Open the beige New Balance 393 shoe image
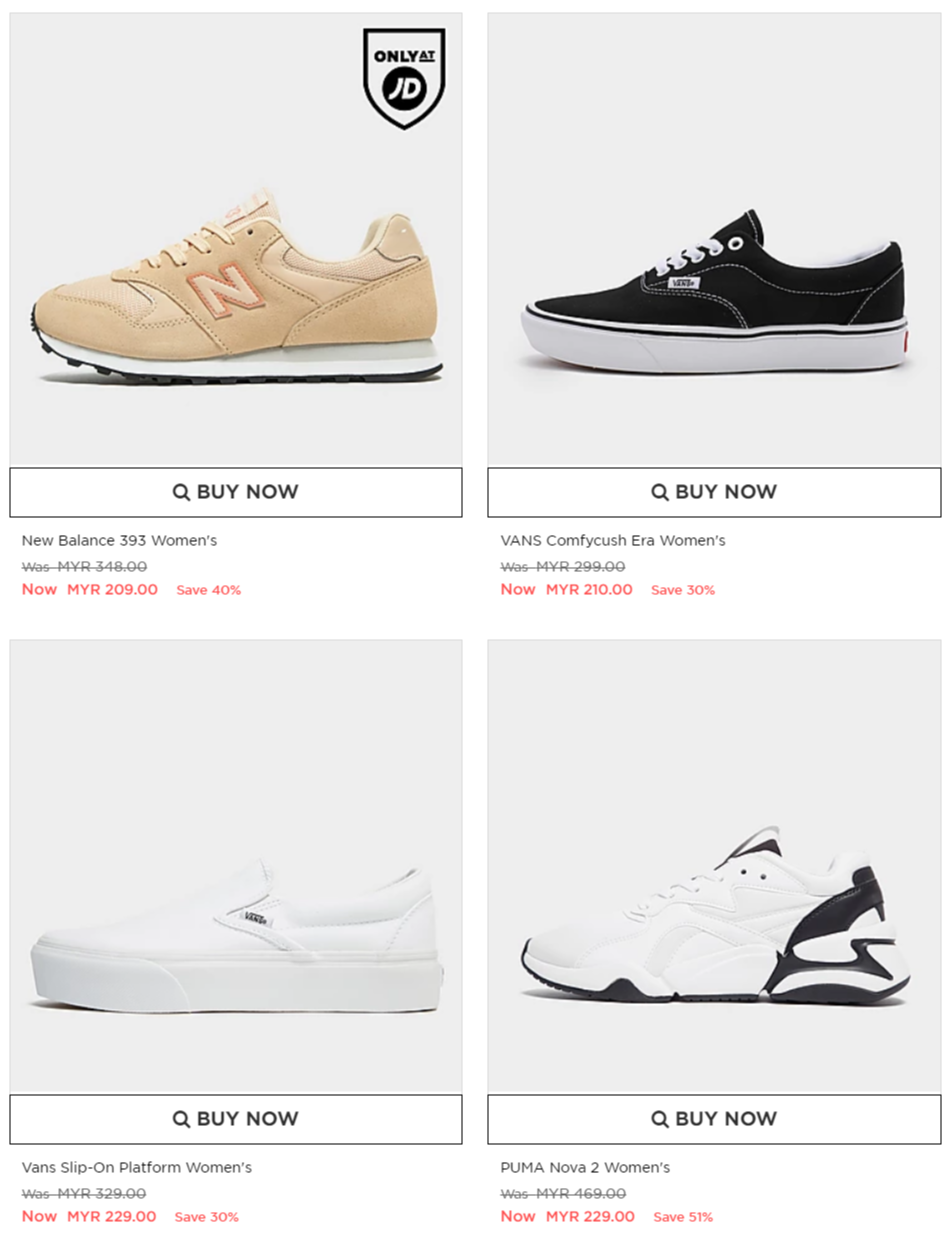Screen dimensions: 950x1241 [x=236, y=239]
